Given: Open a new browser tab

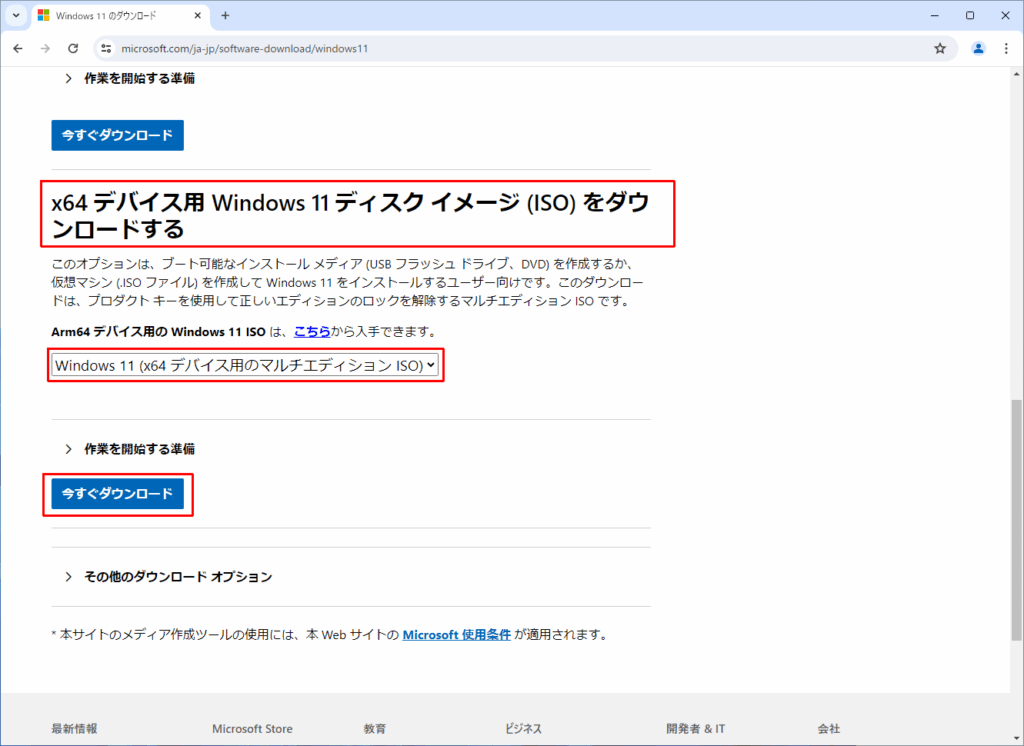Looking at the screenshot, I should (x=225, y=16).
